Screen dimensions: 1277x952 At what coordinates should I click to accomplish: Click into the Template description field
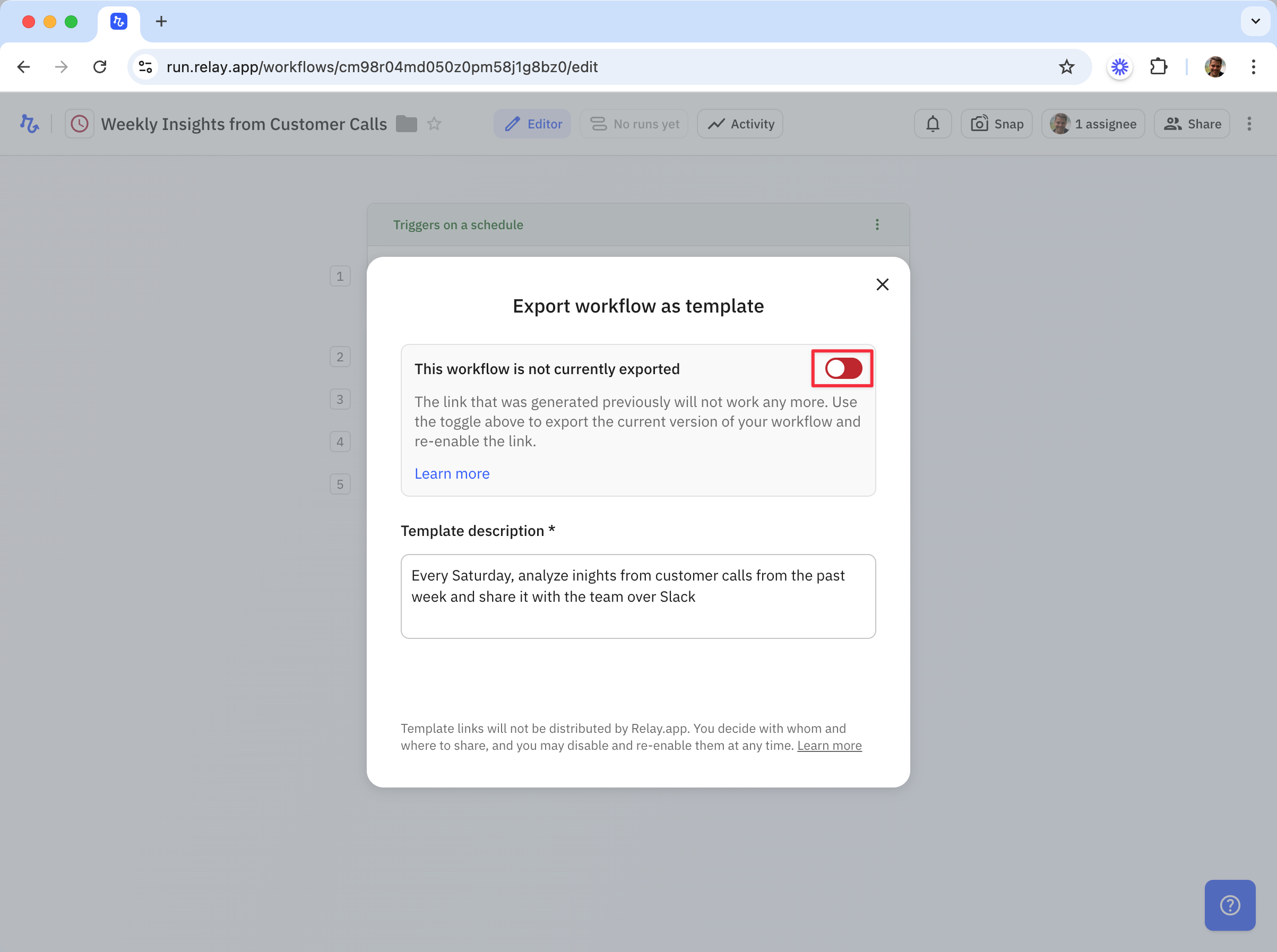pos(638,596)
